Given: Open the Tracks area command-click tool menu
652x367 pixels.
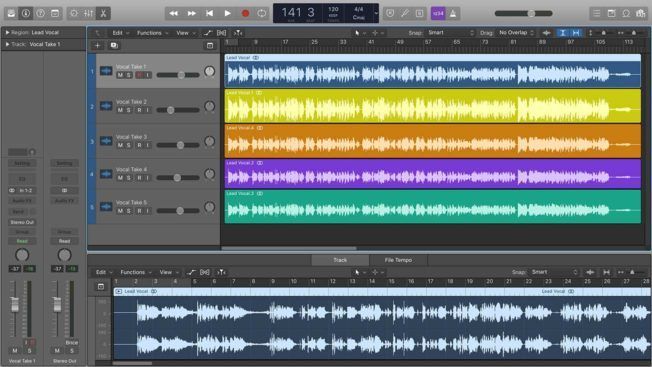Looking at the screenshot, I should point(378,33).
